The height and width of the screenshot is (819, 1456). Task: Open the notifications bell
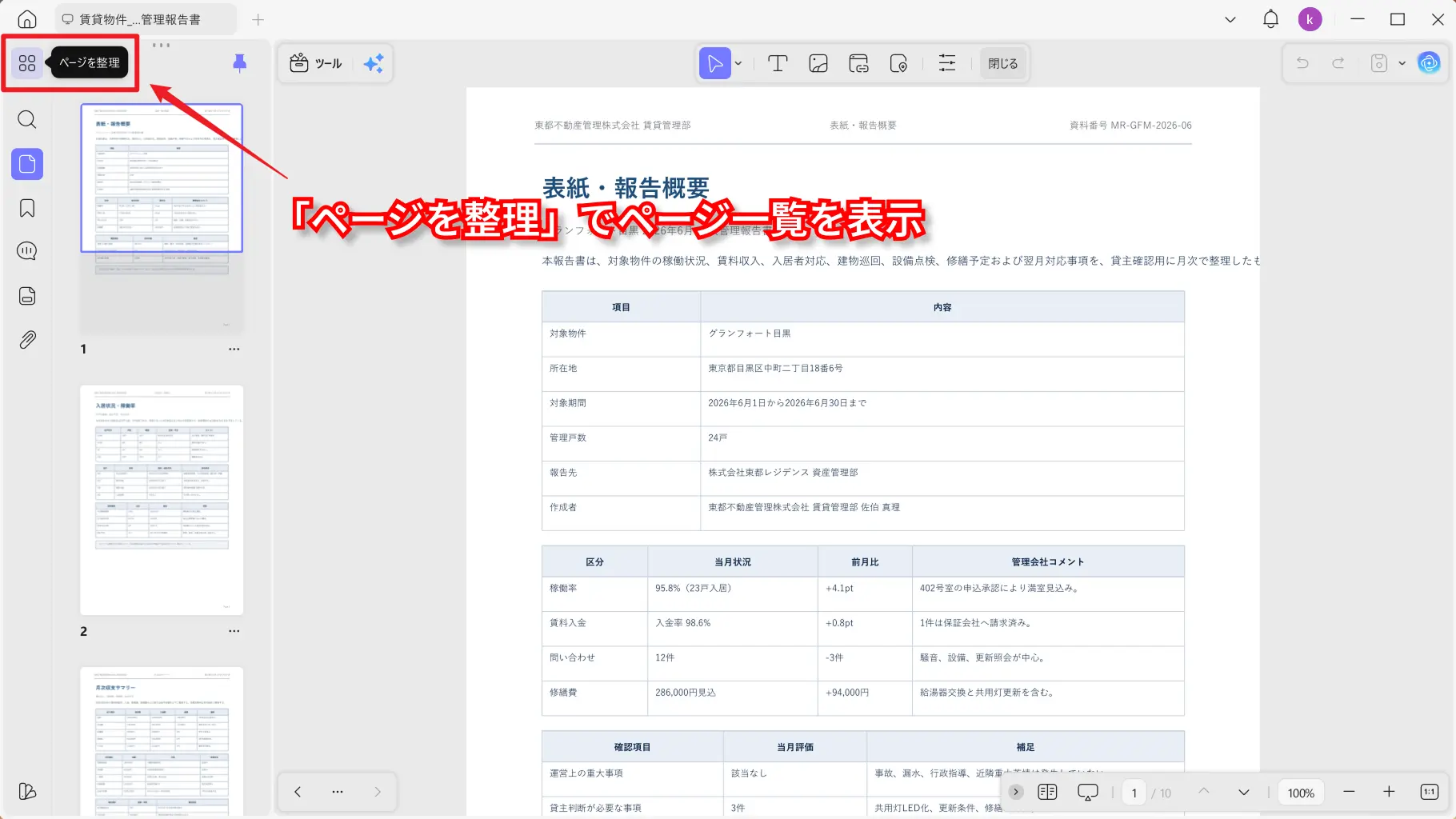click(1270, 19)
